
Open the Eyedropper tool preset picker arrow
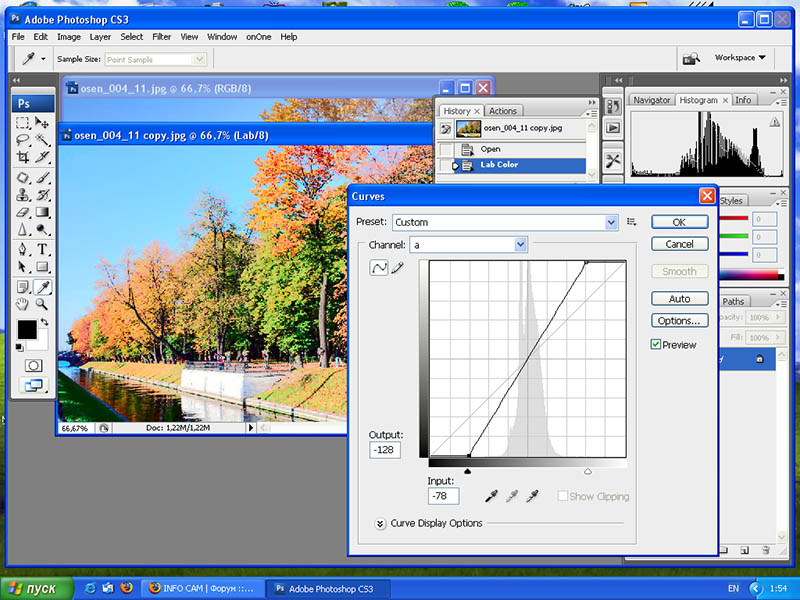point(43,59)
